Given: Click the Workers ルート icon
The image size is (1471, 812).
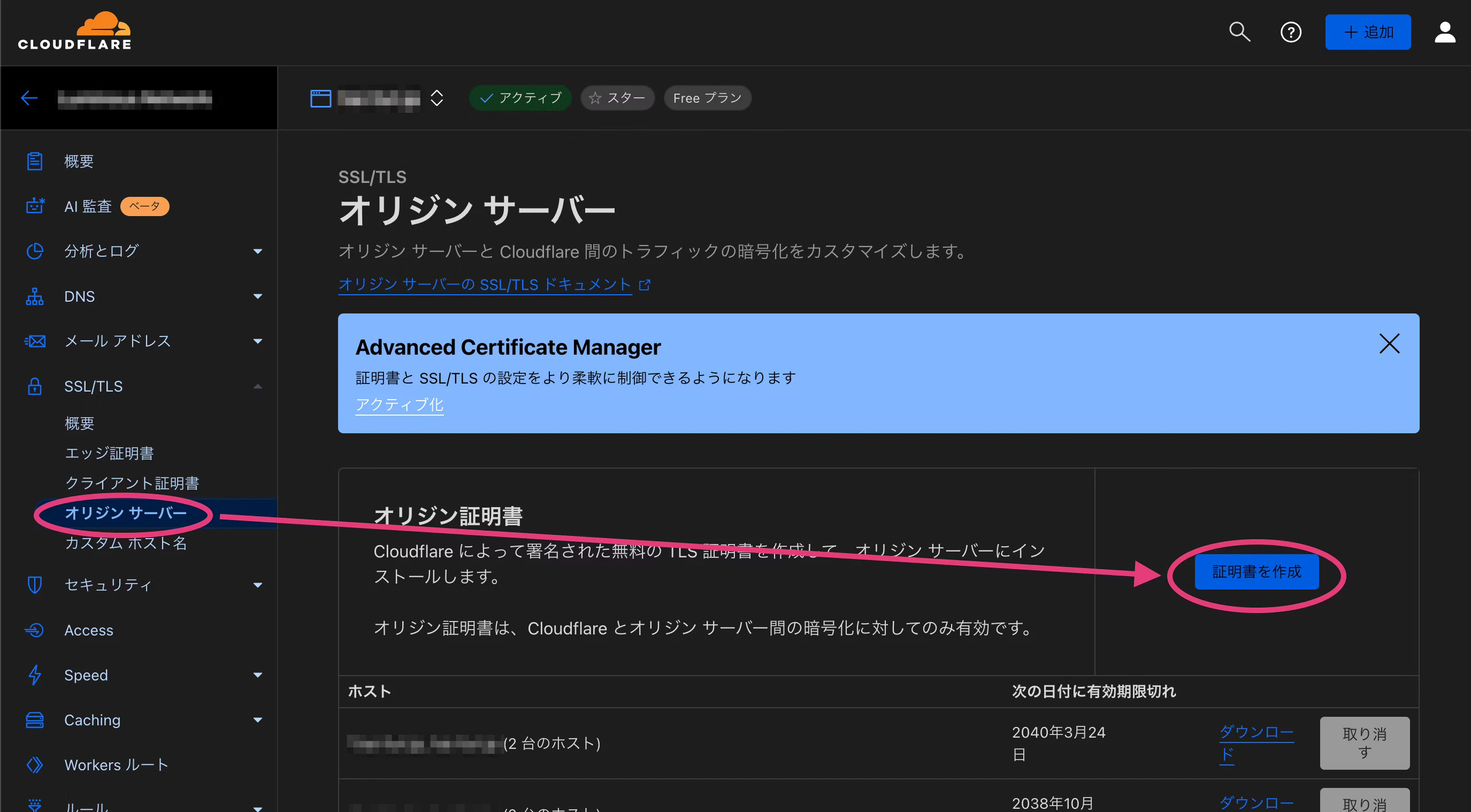Looking at the screenshot, I should (x=35, y=764).
